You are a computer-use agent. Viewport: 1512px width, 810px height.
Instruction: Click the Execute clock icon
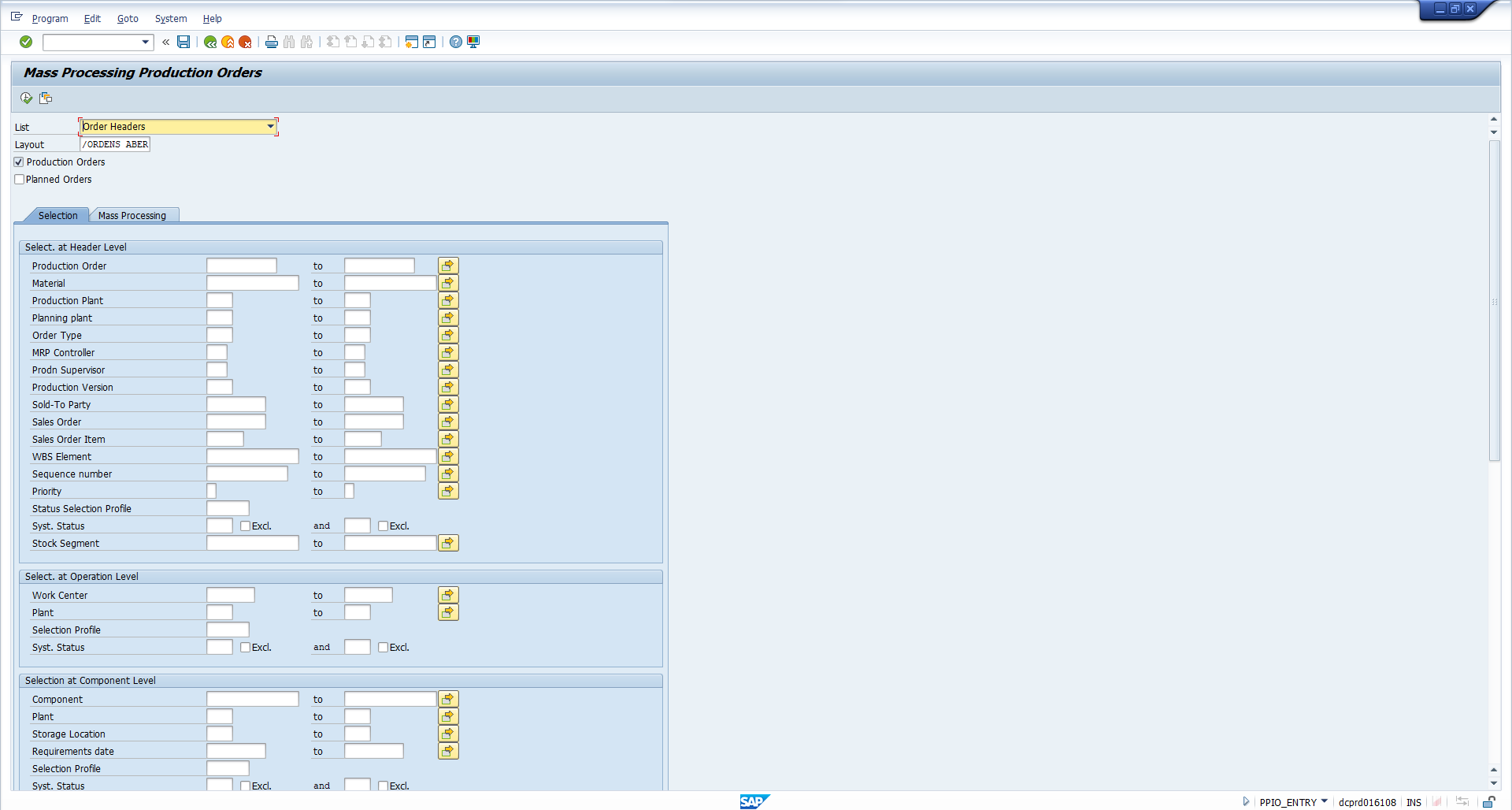coord(26,98)
